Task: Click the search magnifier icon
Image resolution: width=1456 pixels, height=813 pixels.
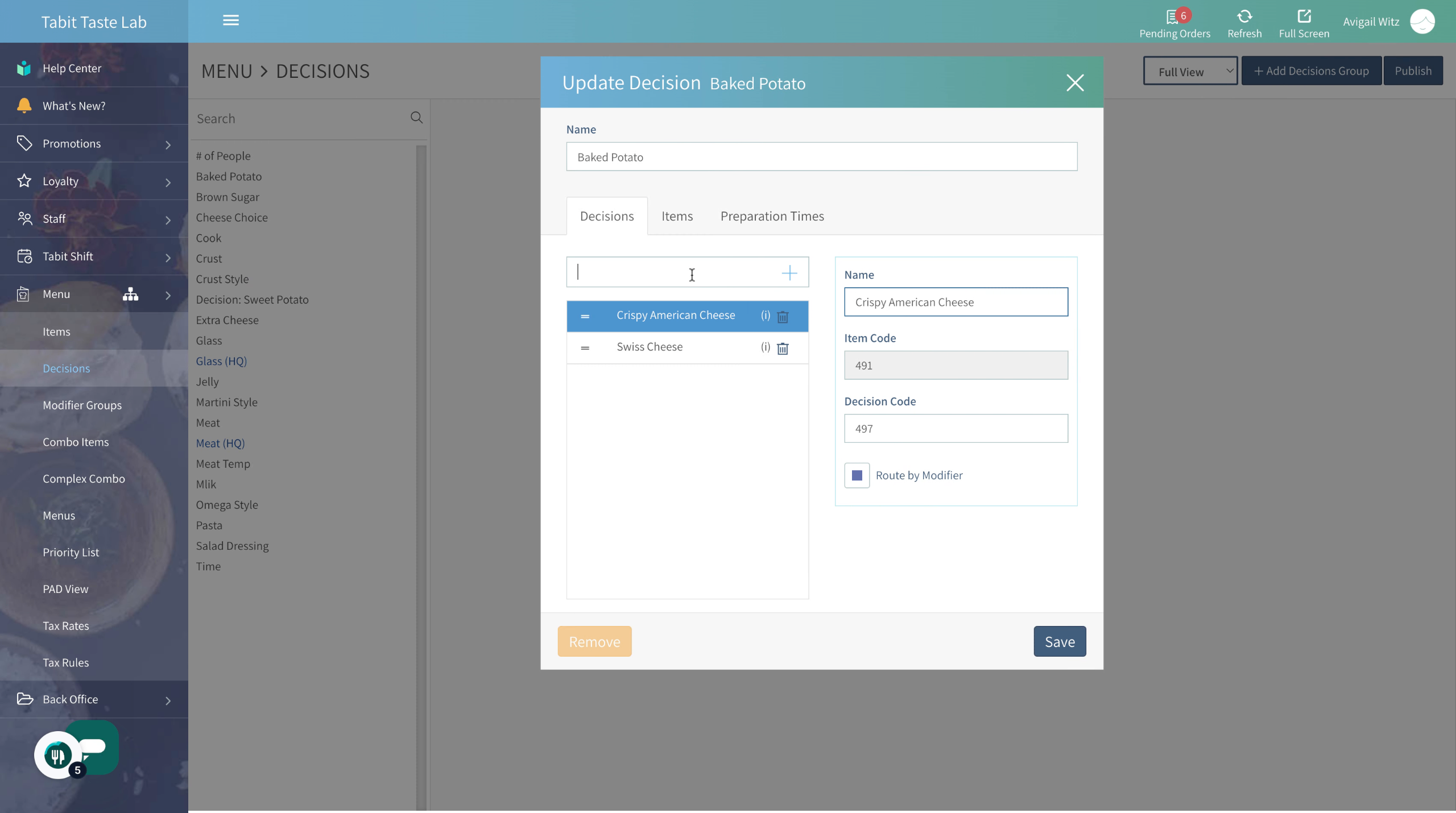Action: tap(416, 118)
